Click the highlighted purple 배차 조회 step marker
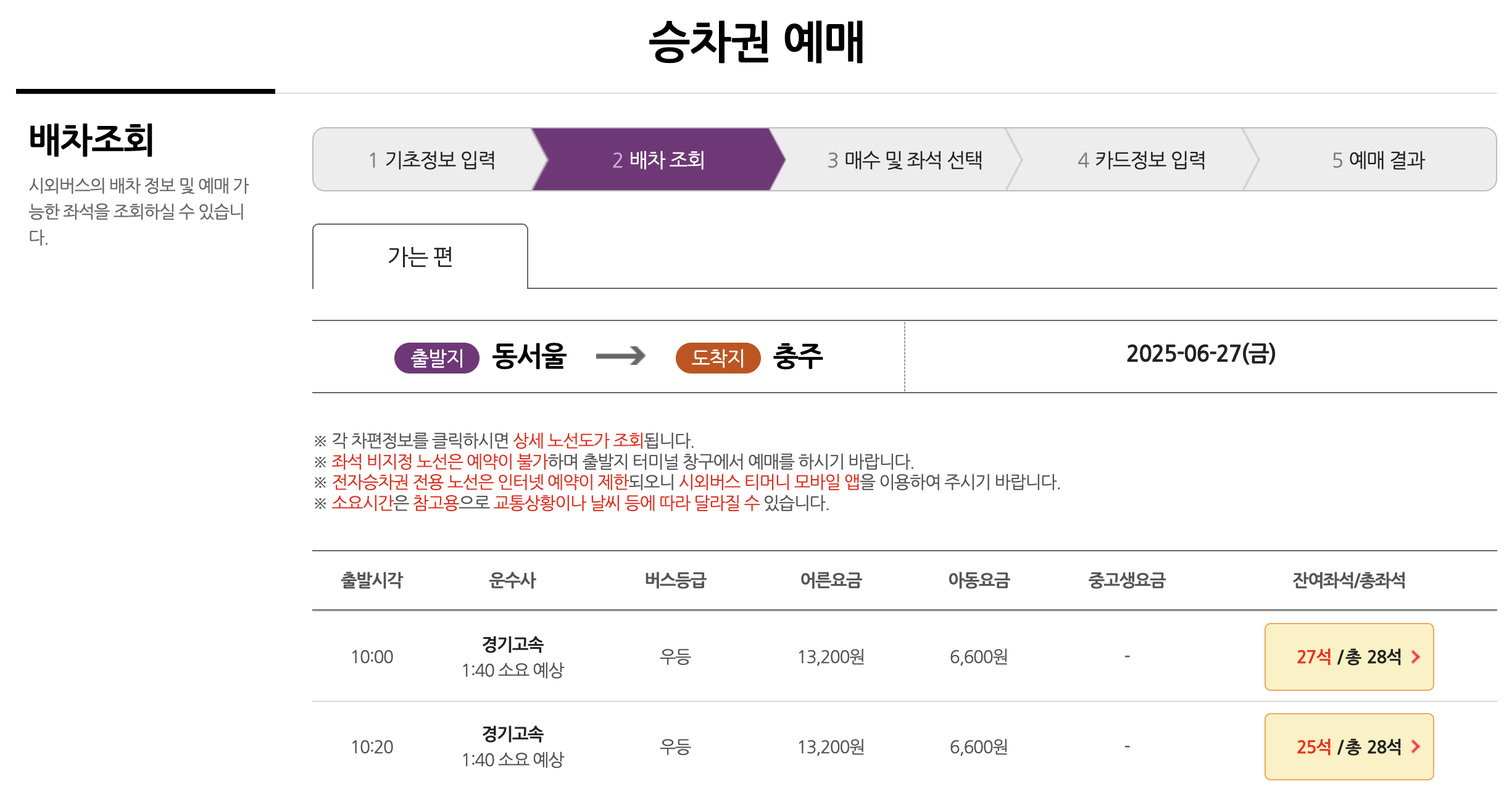This screenshot has height=789, width=1512. click(657, 160)
